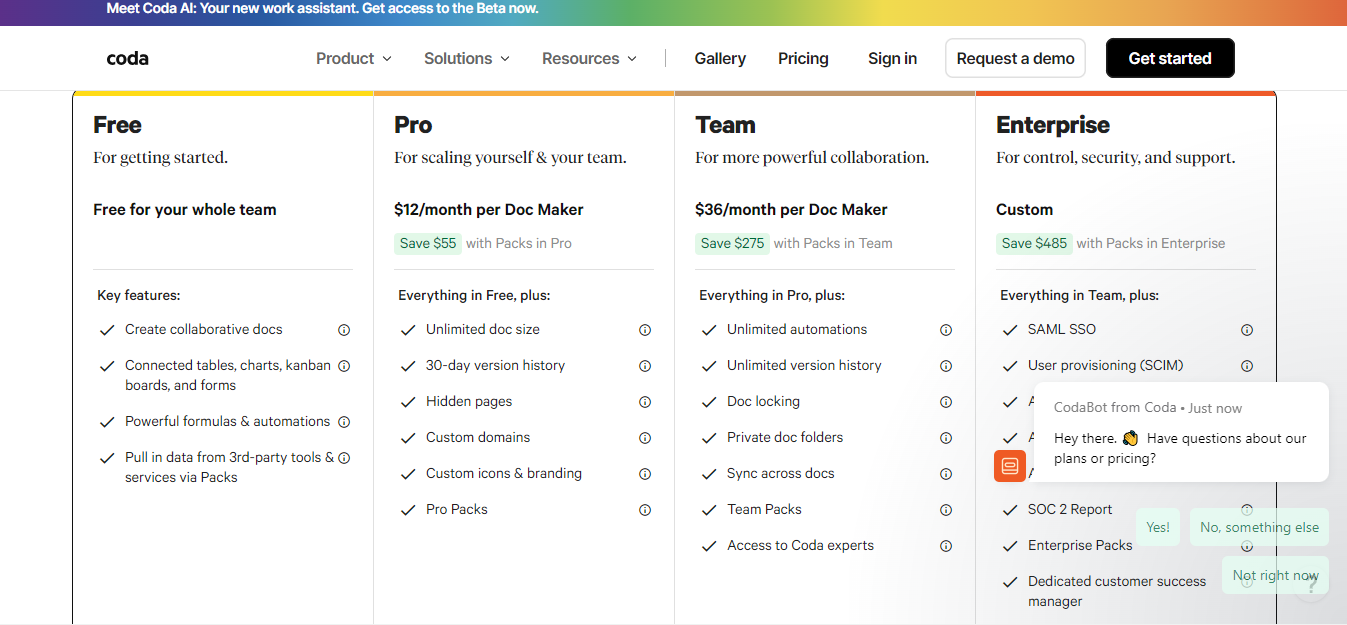This screenshot has width=1347, height=625.
Task: Open the Gallery page
Action: pos(720,58)
